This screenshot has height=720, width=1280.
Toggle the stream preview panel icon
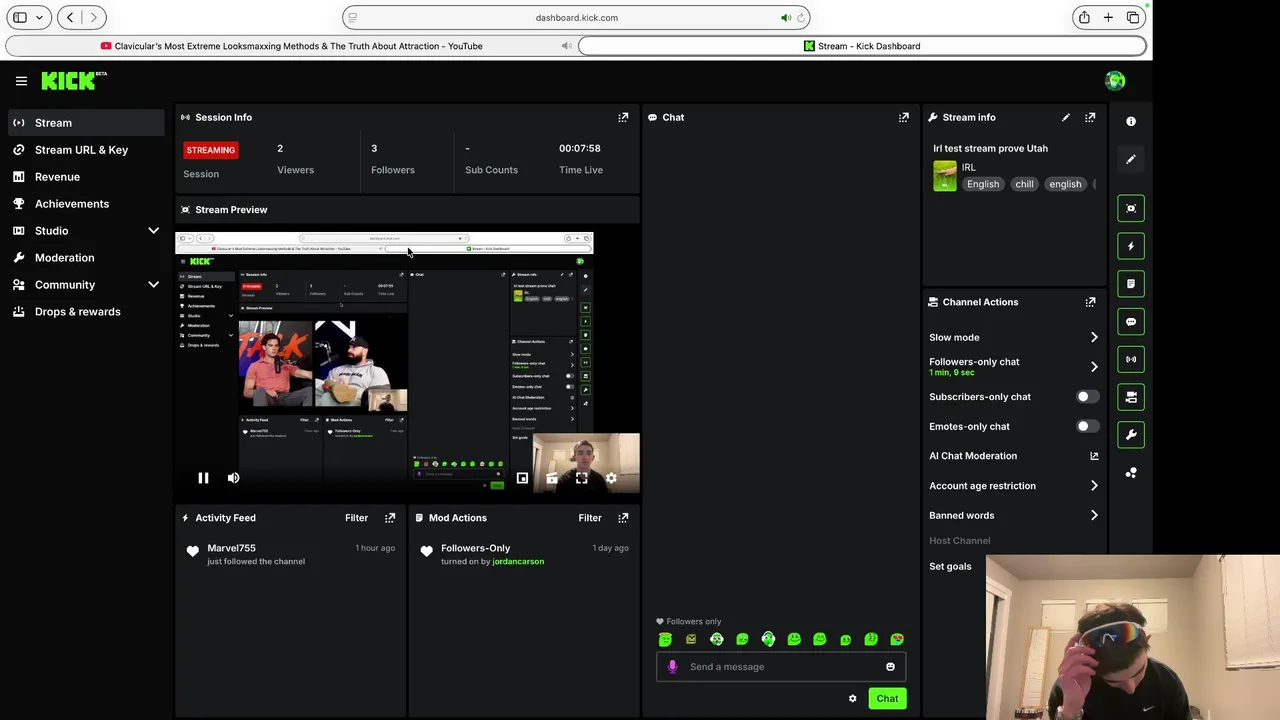[1131, 208]
